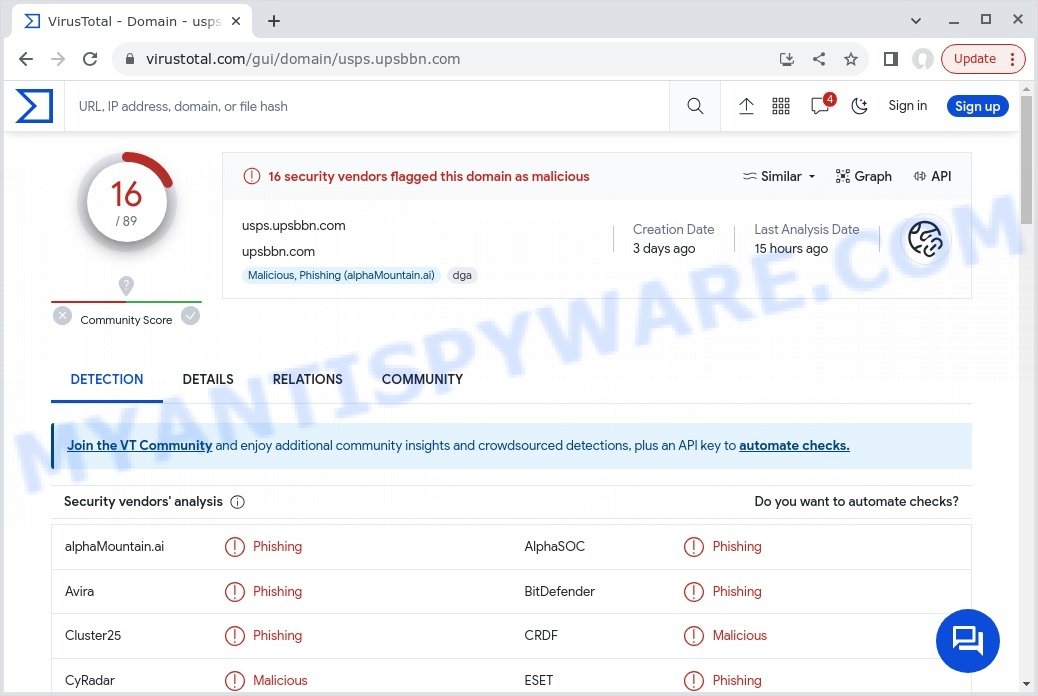Click the dga tag

coord(461,275)
